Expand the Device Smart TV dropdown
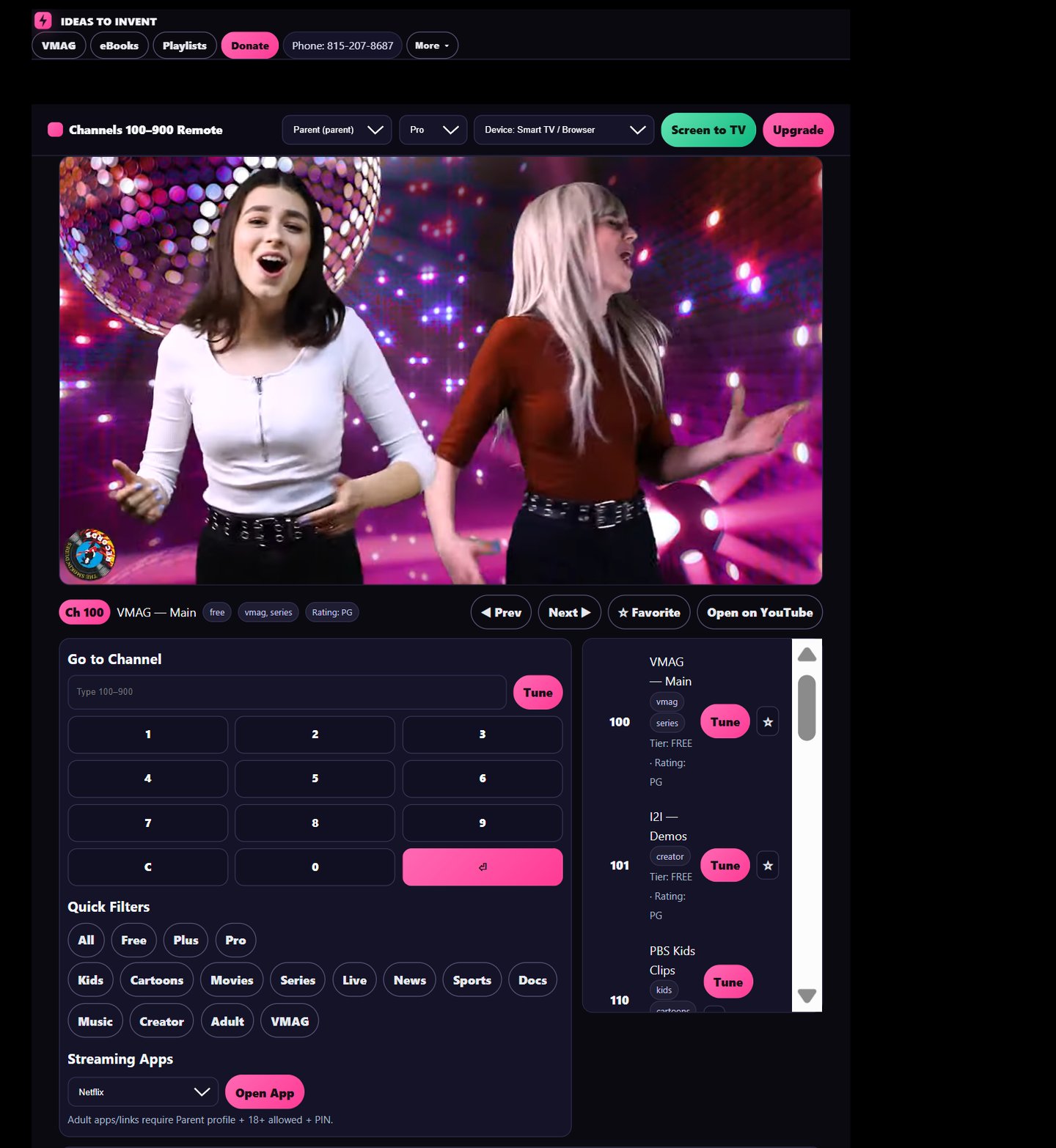 (x=564, y=130)
